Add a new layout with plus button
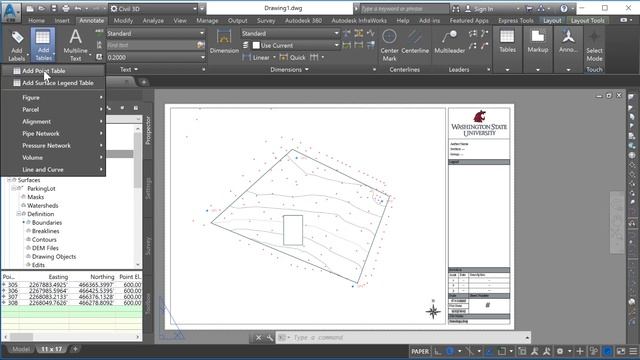 pos(75,349)
